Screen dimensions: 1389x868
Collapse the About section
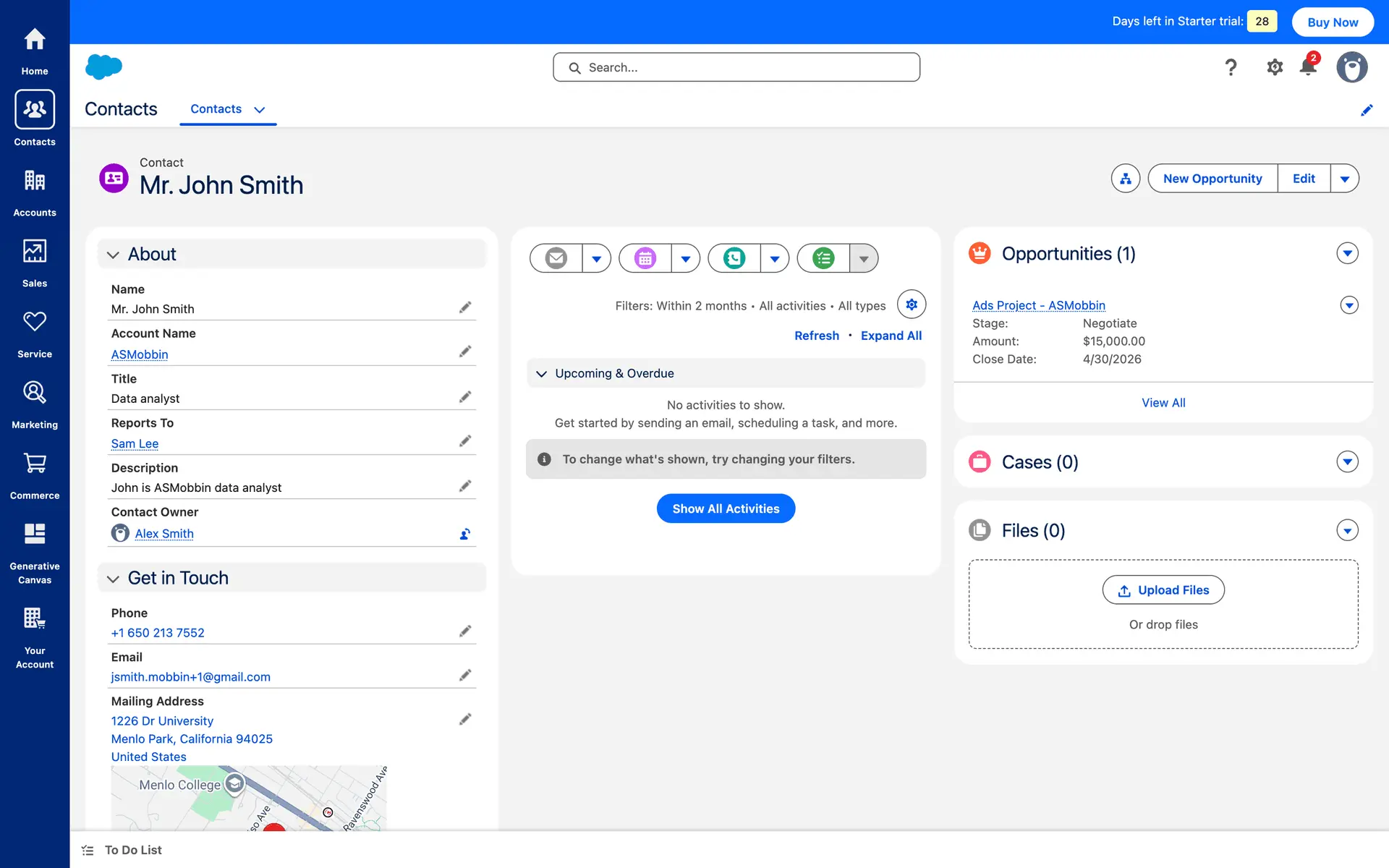click(x=113, y=255)
